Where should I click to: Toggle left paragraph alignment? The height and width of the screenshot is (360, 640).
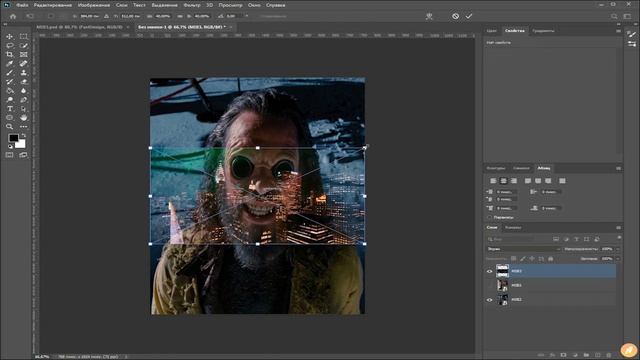(493, 181)
